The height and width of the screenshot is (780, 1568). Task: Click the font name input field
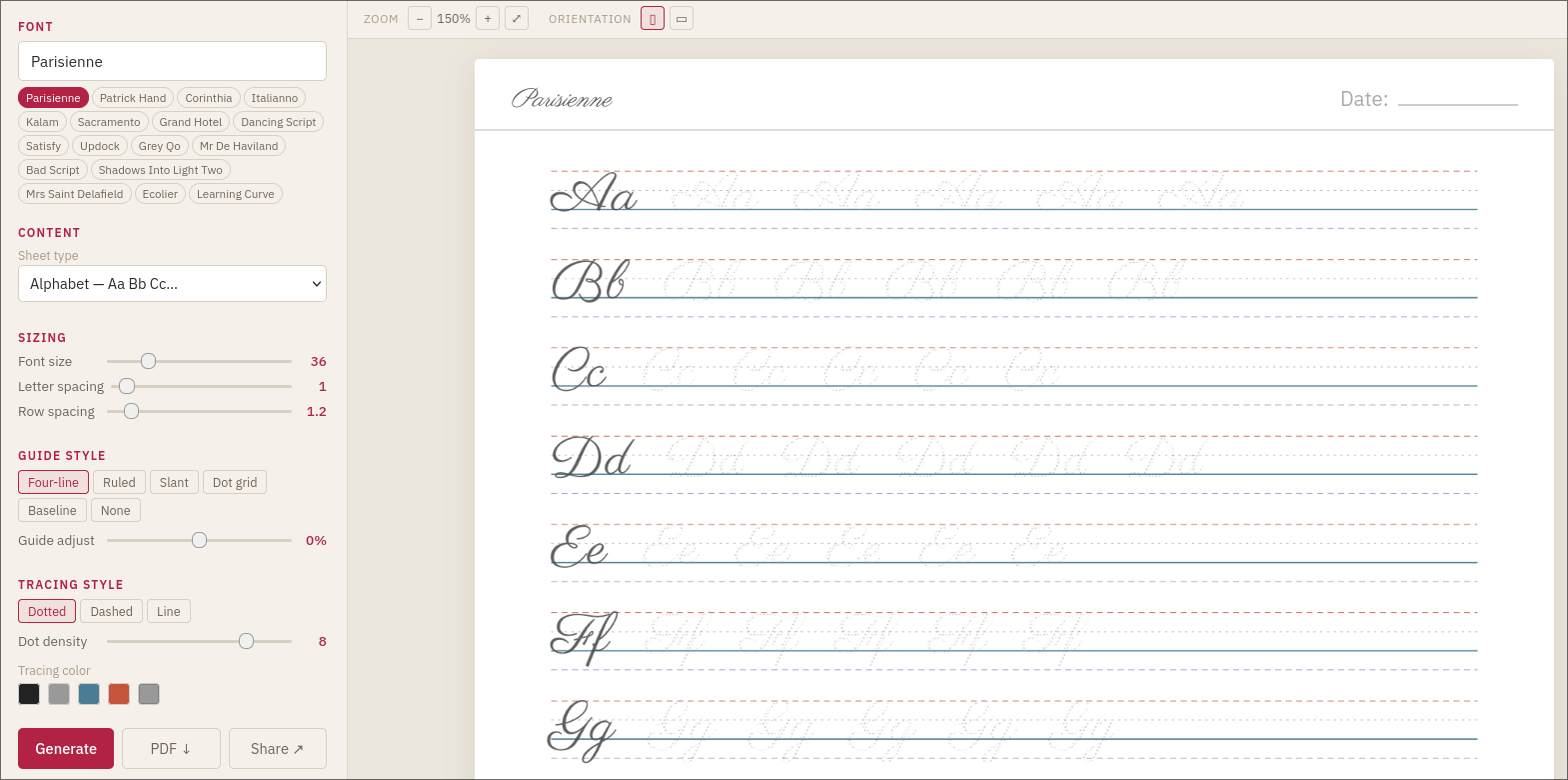click(172, 61)
